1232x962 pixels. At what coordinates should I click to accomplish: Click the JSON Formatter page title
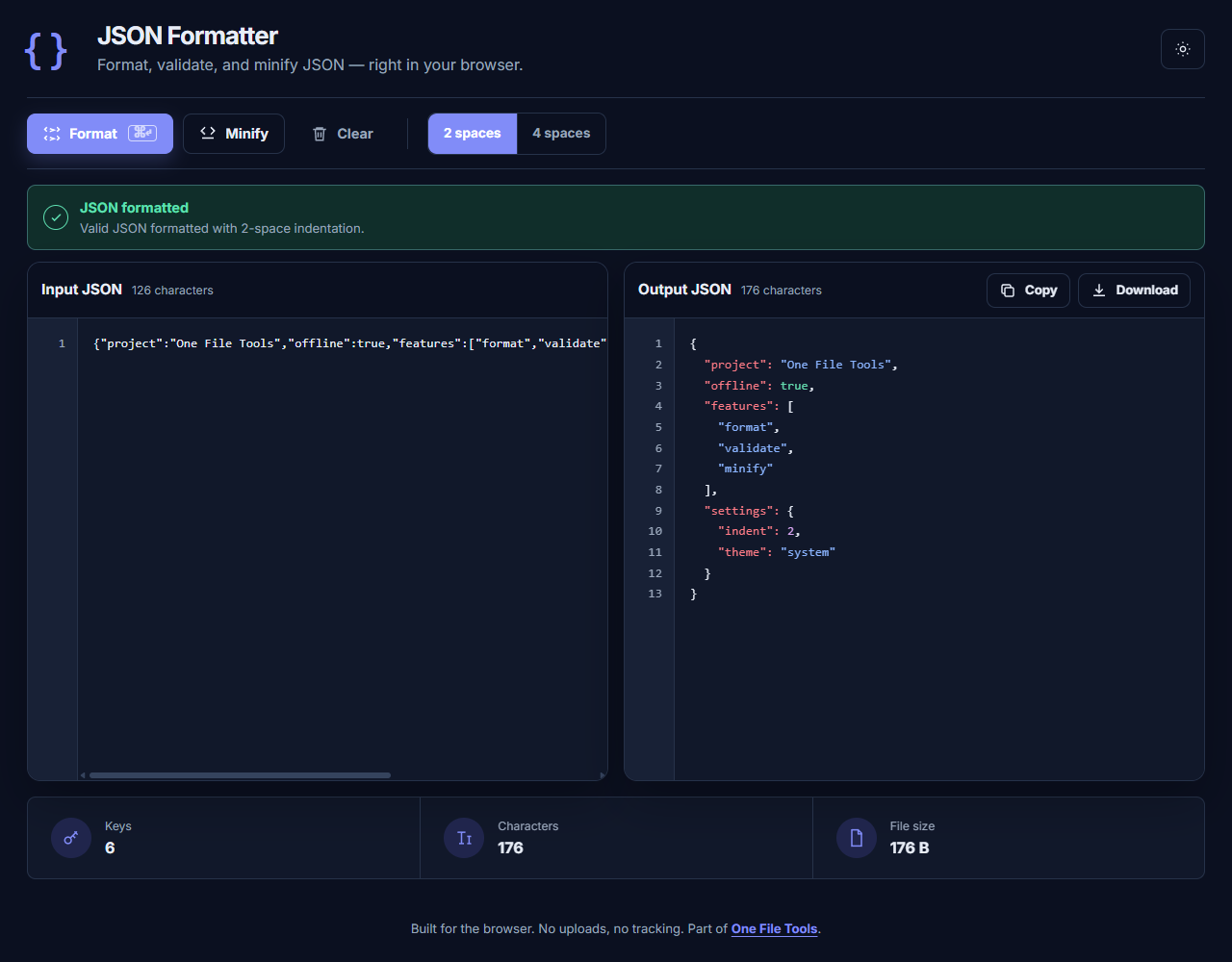[x=188, y=37]
